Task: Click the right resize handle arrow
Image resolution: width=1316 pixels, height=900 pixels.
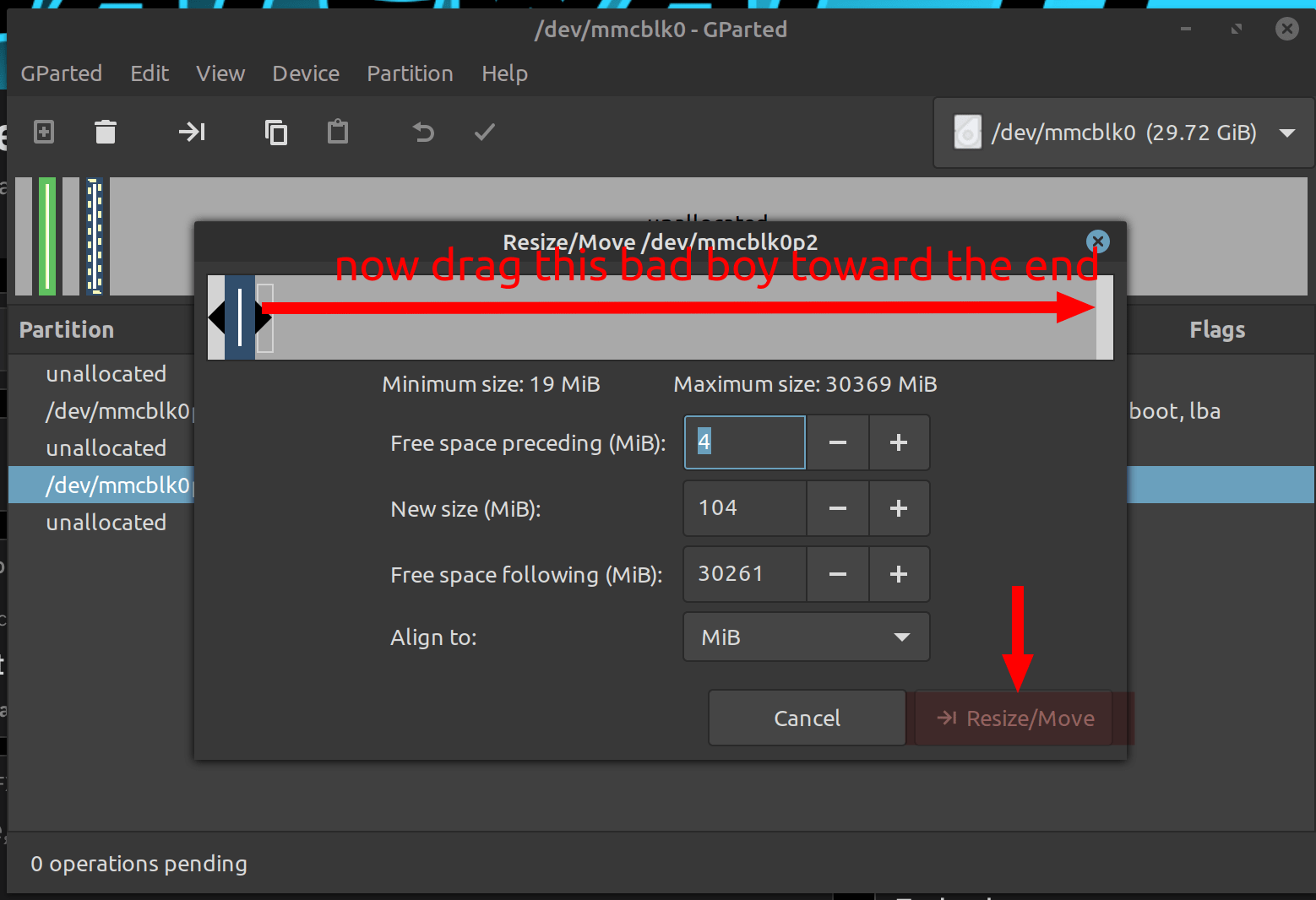Action: pos(264,317)
